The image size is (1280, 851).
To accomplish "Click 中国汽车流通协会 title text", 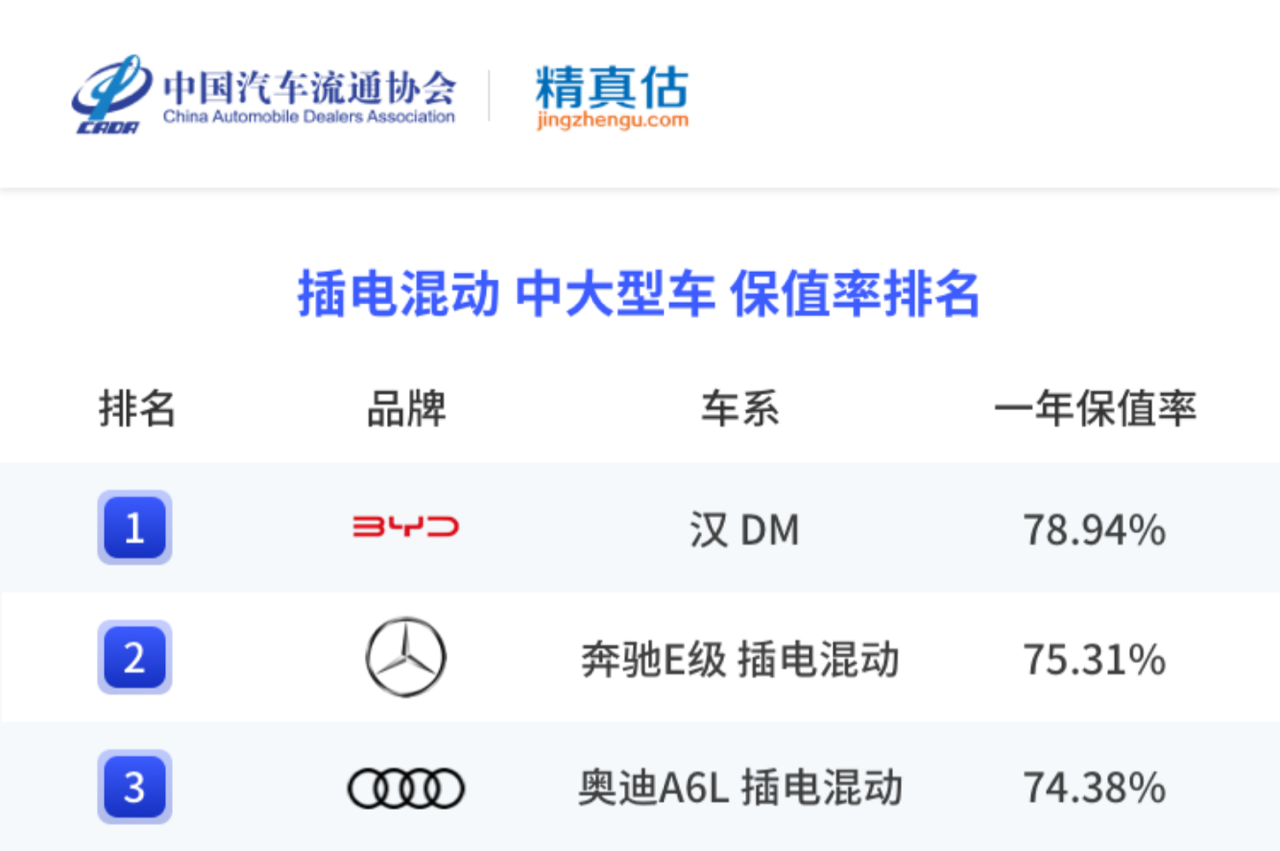I will click(309, 87).
